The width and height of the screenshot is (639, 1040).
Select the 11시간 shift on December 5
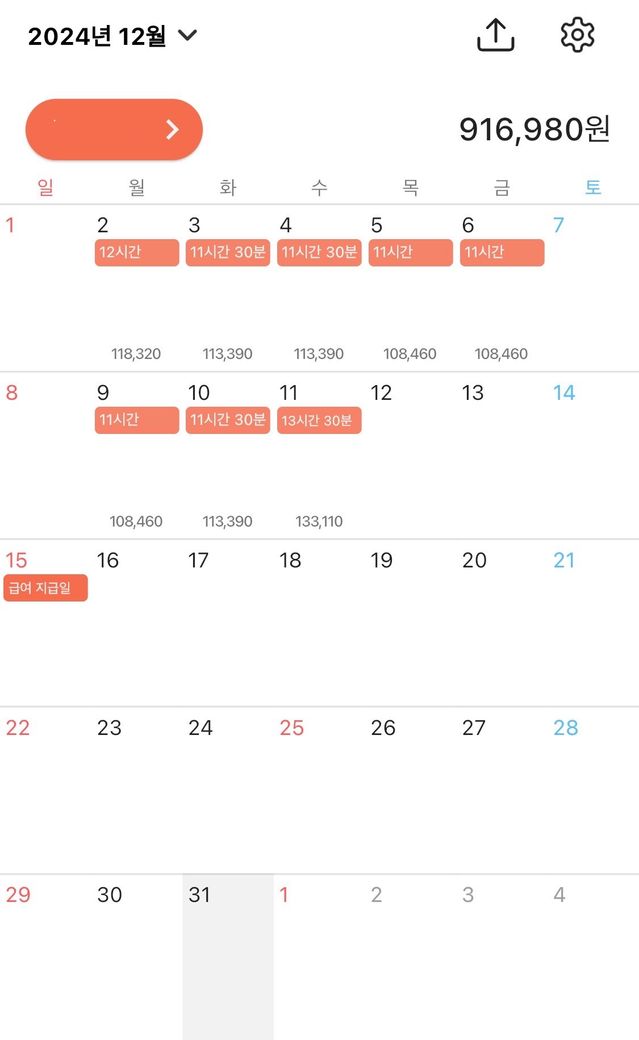coord(410,253)
